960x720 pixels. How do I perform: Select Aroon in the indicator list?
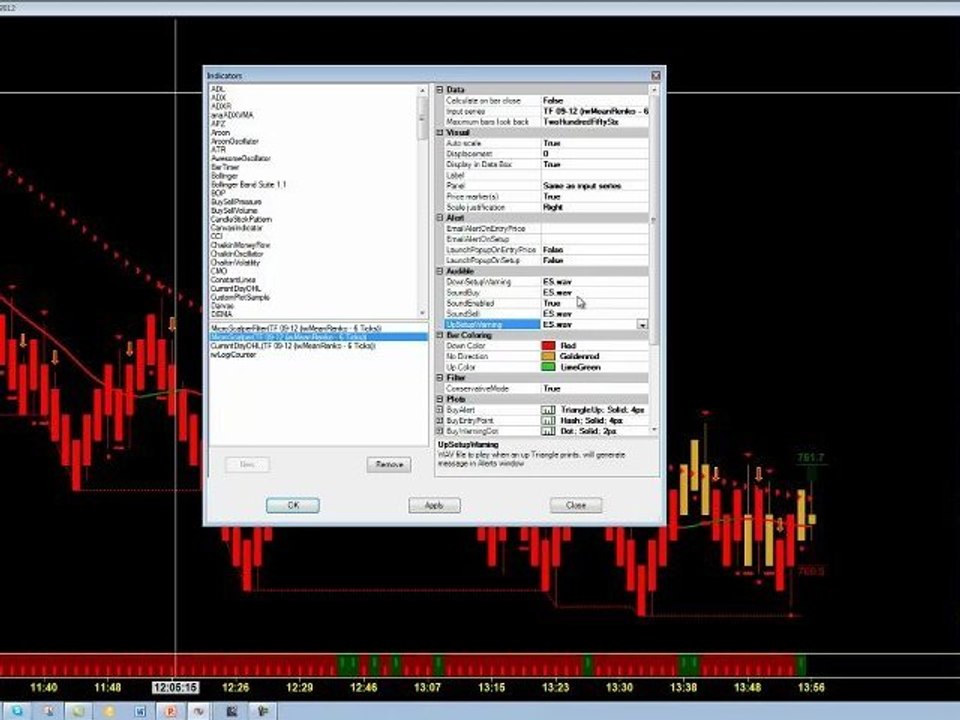220,132
